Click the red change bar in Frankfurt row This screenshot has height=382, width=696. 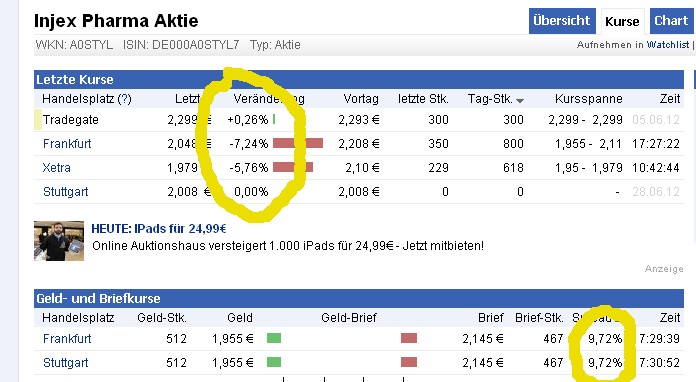pyautogui.click(x=298, y=143)
